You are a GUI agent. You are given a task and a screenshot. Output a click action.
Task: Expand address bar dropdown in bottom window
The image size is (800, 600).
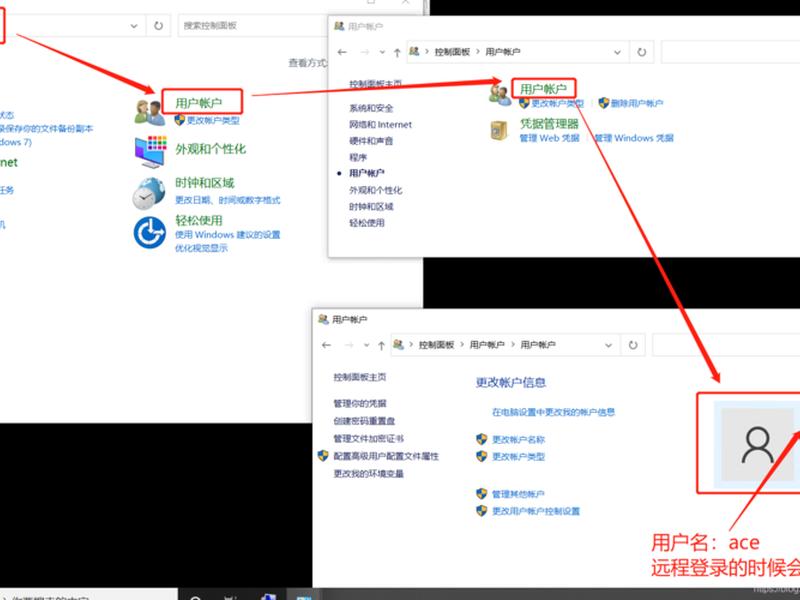608,345
